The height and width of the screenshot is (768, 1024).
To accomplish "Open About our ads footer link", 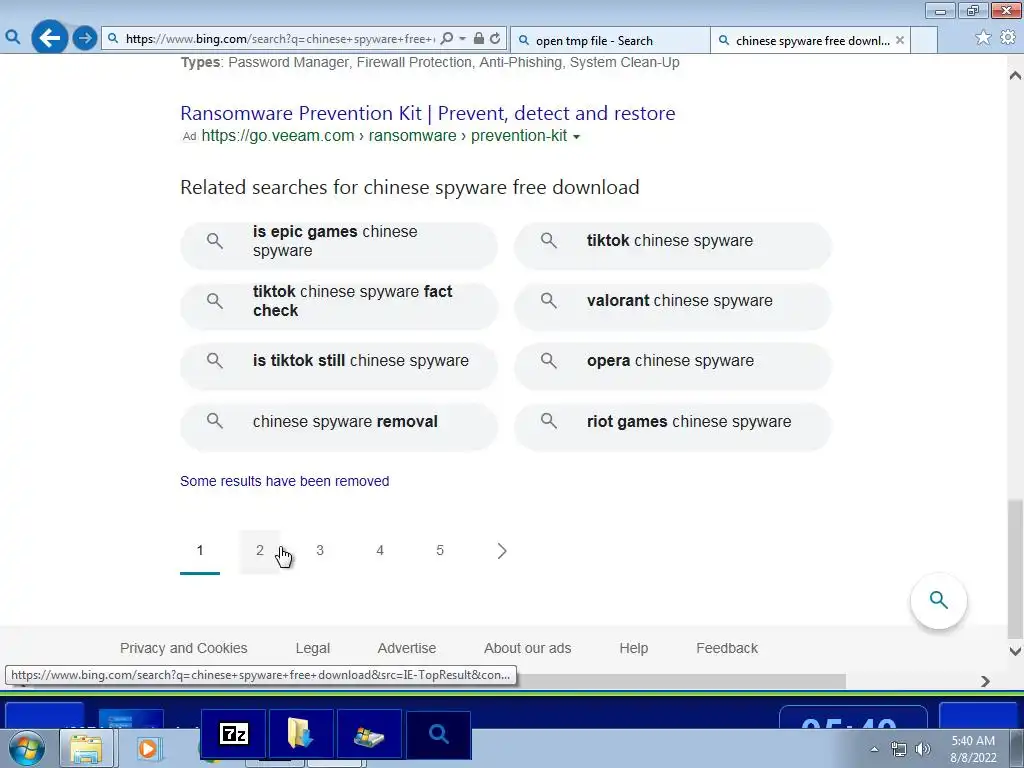I will (x=528, y=648).
